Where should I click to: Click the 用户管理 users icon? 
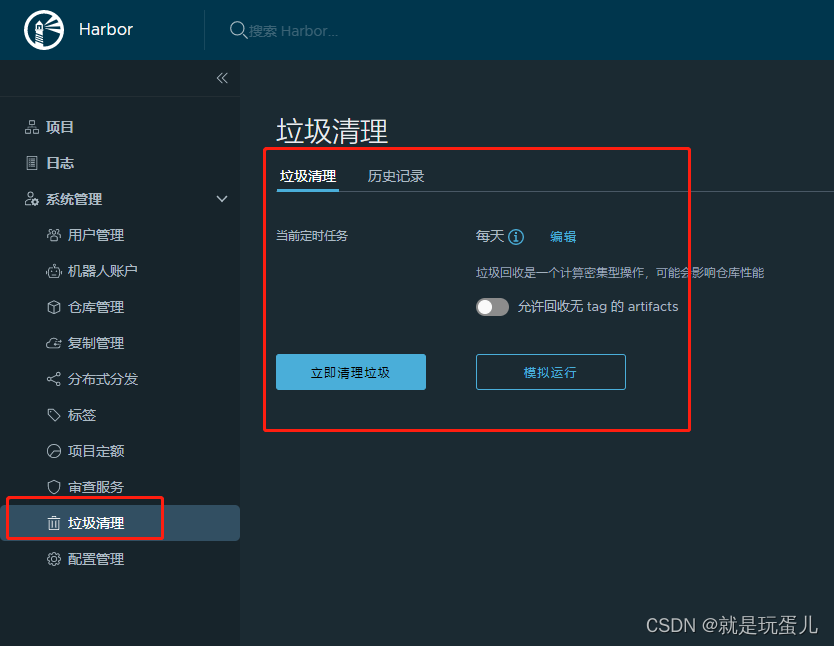point(54,235)
